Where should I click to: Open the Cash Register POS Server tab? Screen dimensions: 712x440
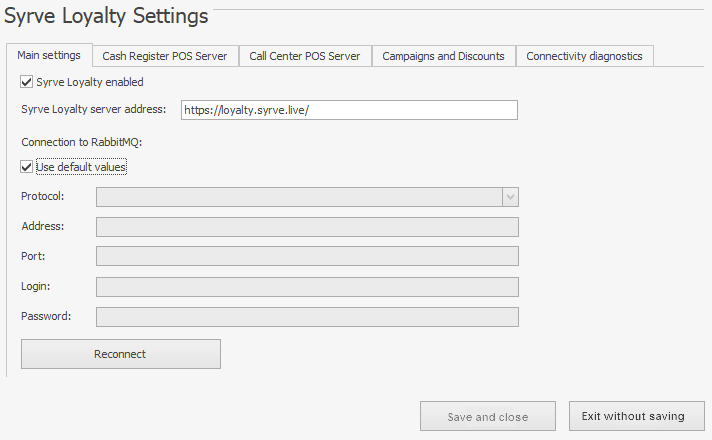click(x=165, y=56)
